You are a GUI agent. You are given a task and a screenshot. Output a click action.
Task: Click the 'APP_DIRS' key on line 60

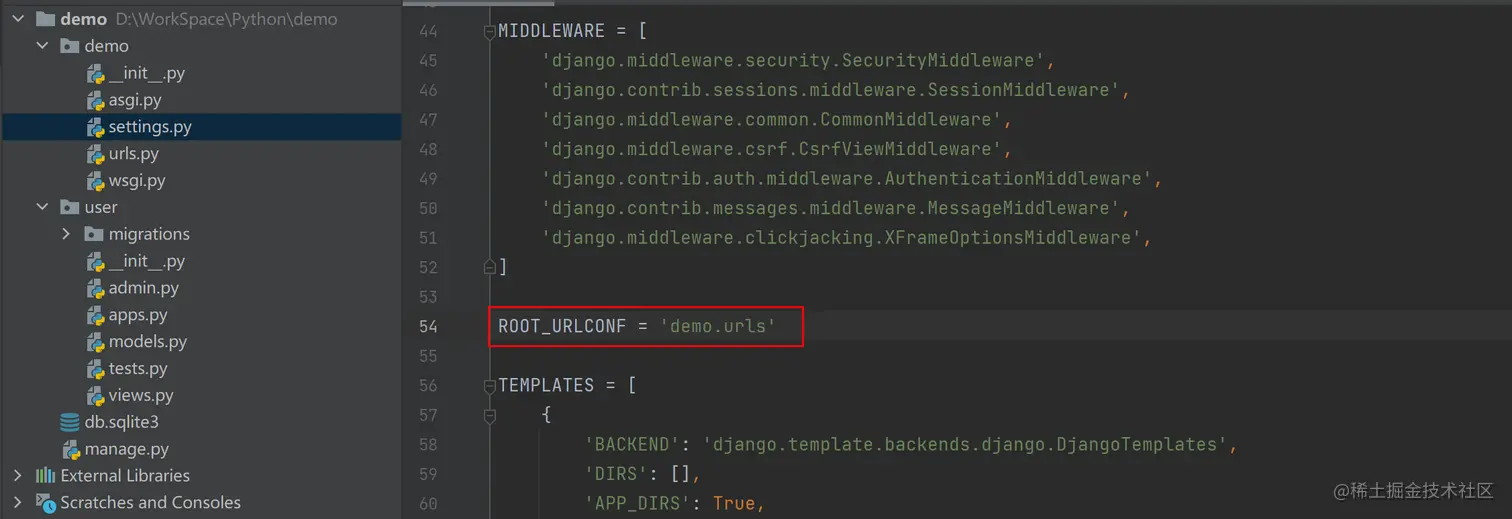click(x=640, y=503)
